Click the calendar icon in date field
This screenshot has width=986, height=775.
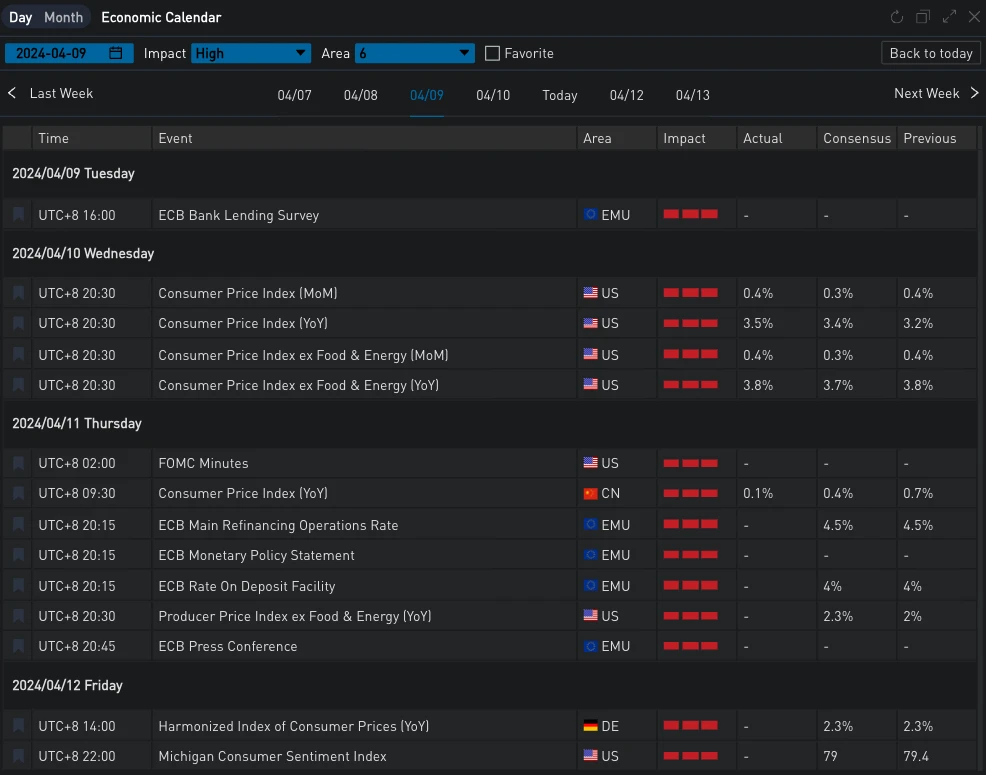(116, 53)
